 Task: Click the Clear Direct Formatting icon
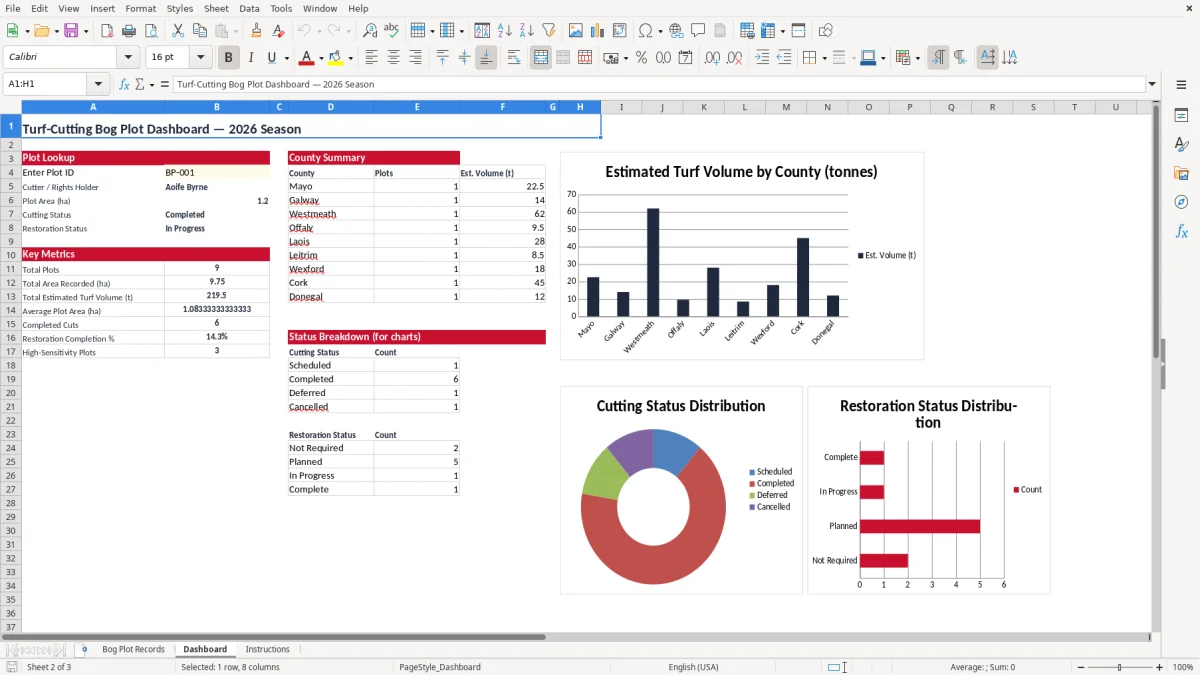(x=276, y=31)
